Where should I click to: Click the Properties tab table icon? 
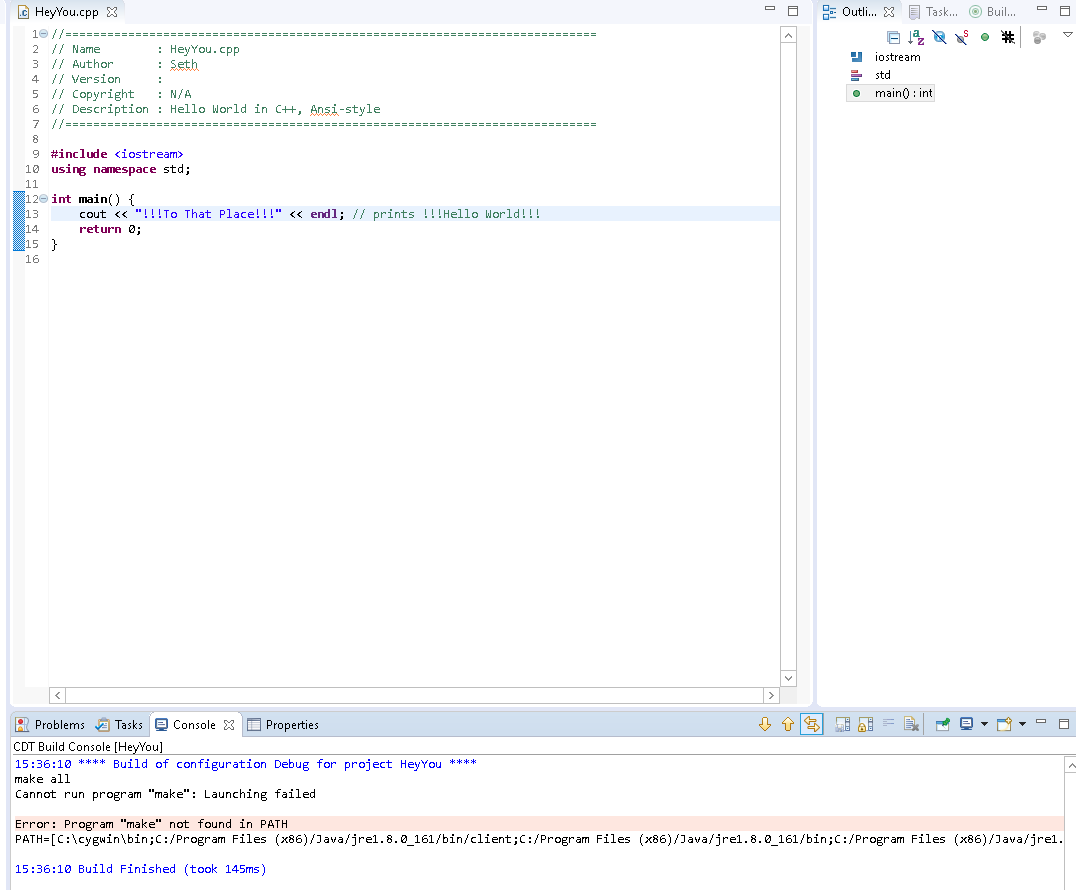tap(254, 725)
